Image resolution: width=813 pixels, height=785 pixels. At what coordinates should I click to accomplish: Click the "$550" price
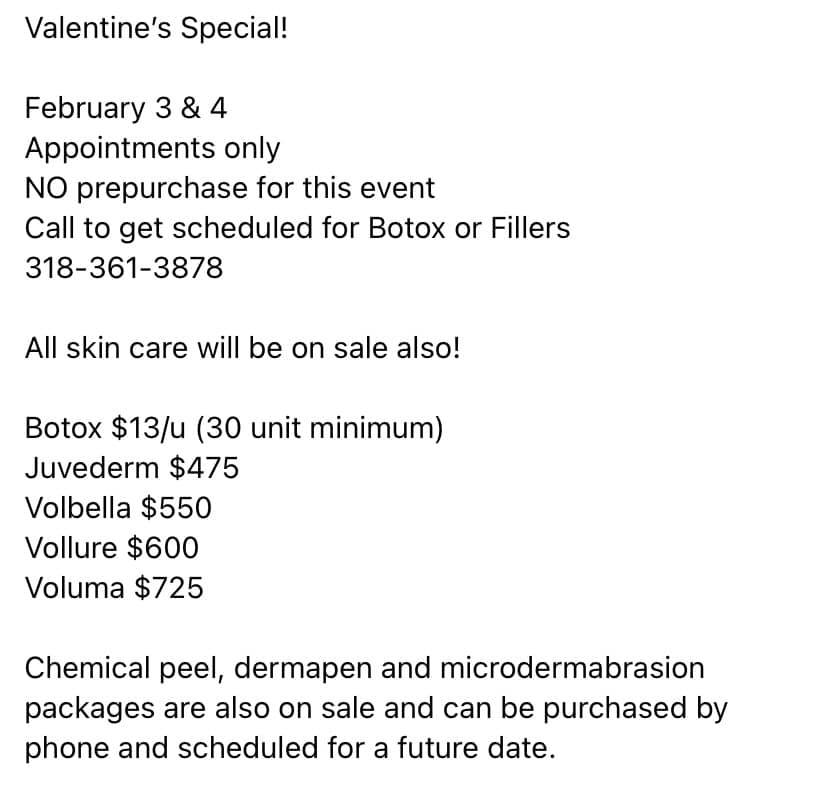point(176,508)
